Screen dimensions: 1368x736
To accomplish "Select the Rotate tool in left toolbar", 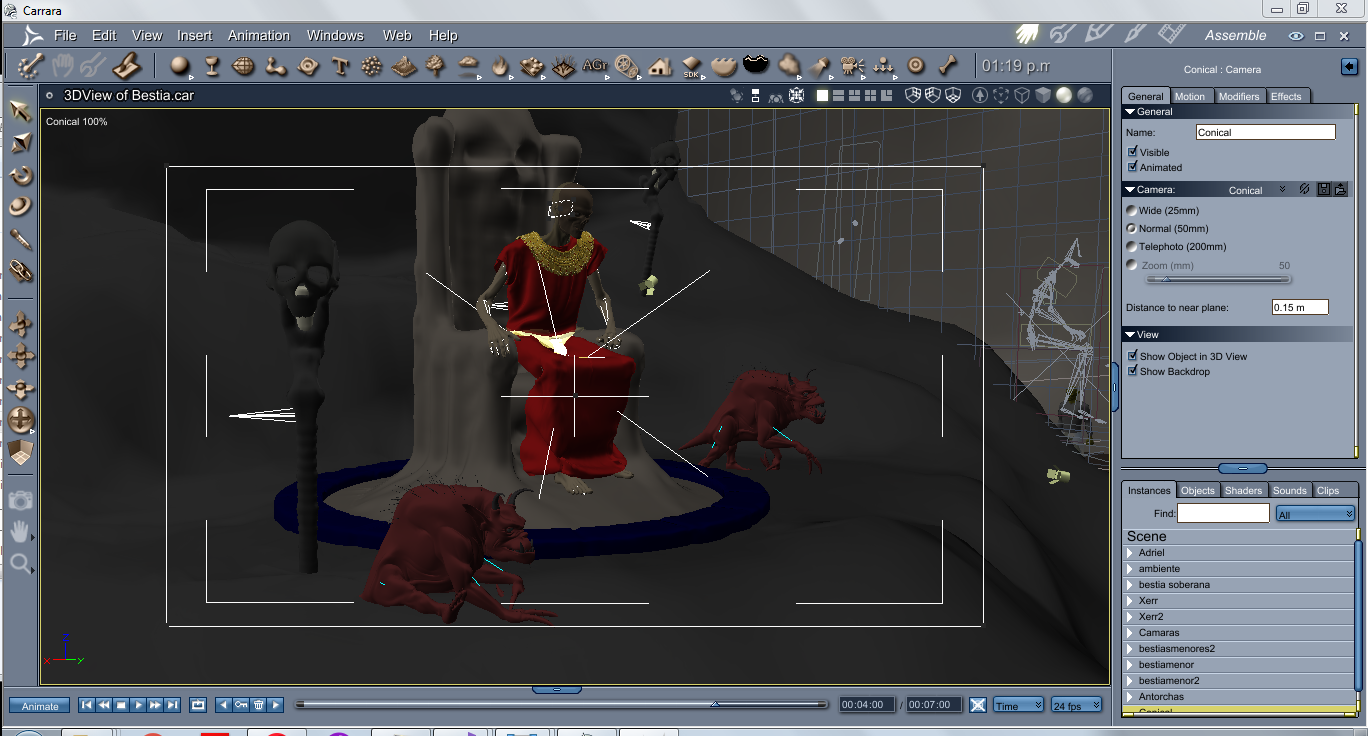I will (21, 176).
